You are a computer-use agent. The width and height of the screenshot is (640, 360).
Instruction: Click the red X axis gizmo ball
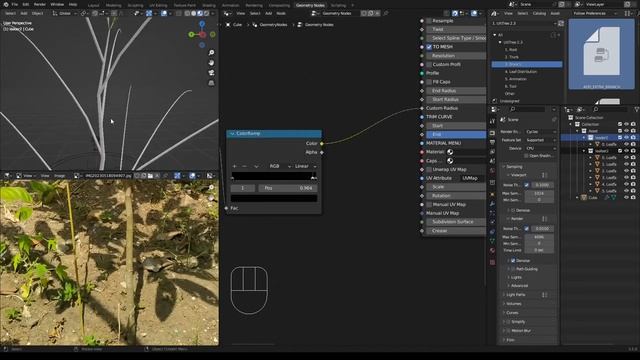pos(202,35)
